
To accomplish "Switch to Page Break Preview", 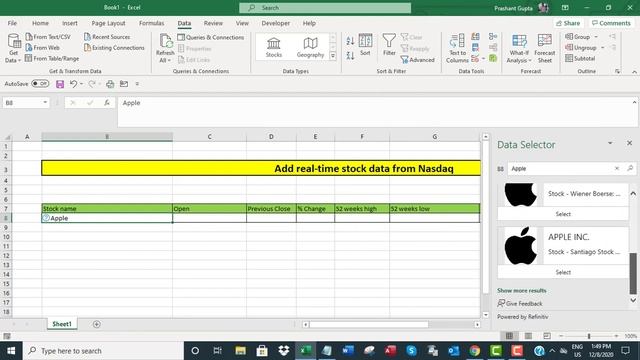I will click(547, 336).
